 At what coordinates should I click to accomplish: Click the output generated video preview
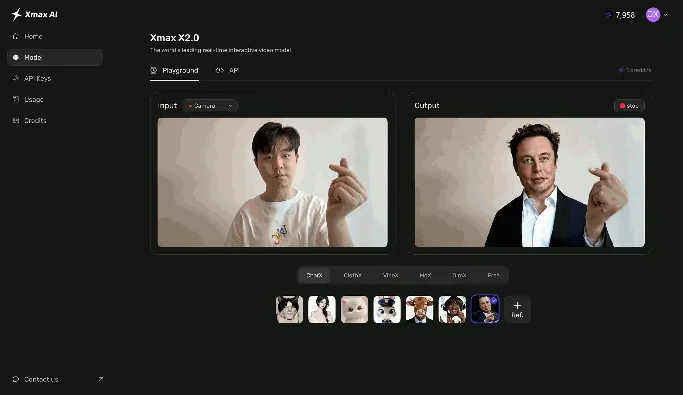(530, 182)
